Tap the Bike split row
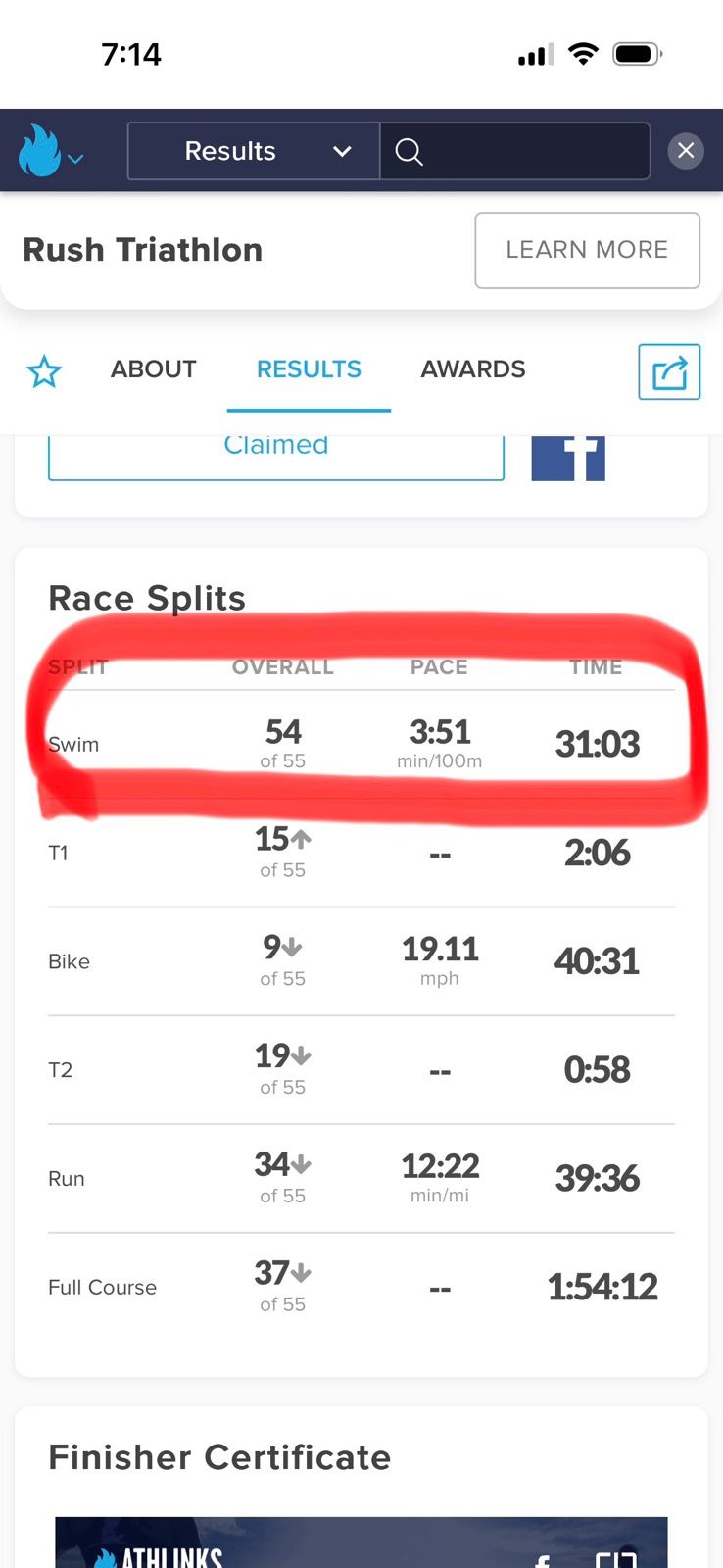The height and width of the screenshot is (1568, 723). [361, 961]
